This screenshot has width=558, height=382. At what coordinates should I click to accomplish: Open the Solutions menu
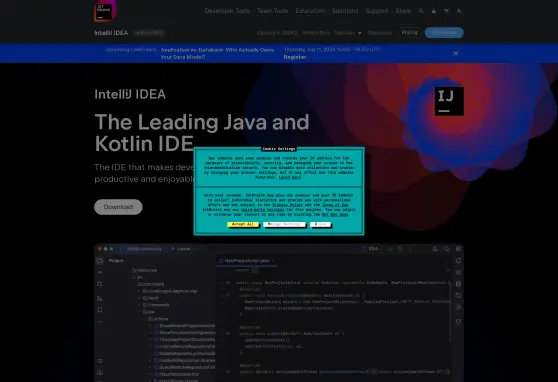(x=345, y=11)
